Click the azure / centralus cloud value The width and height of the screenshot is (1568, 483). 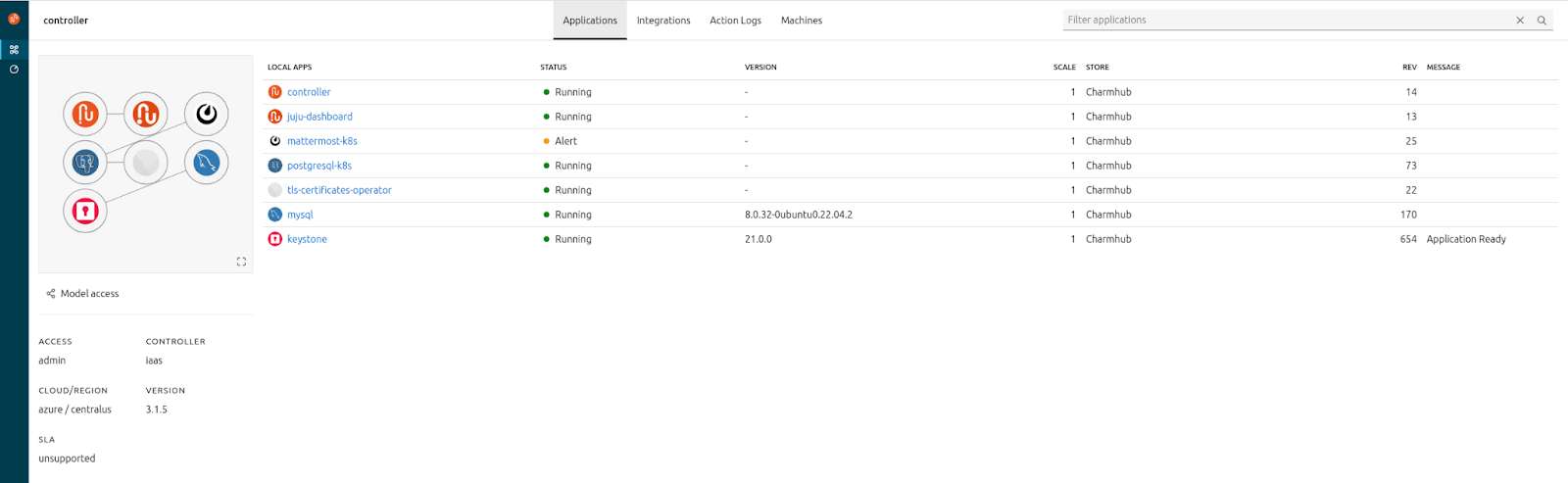pos(75,410)
